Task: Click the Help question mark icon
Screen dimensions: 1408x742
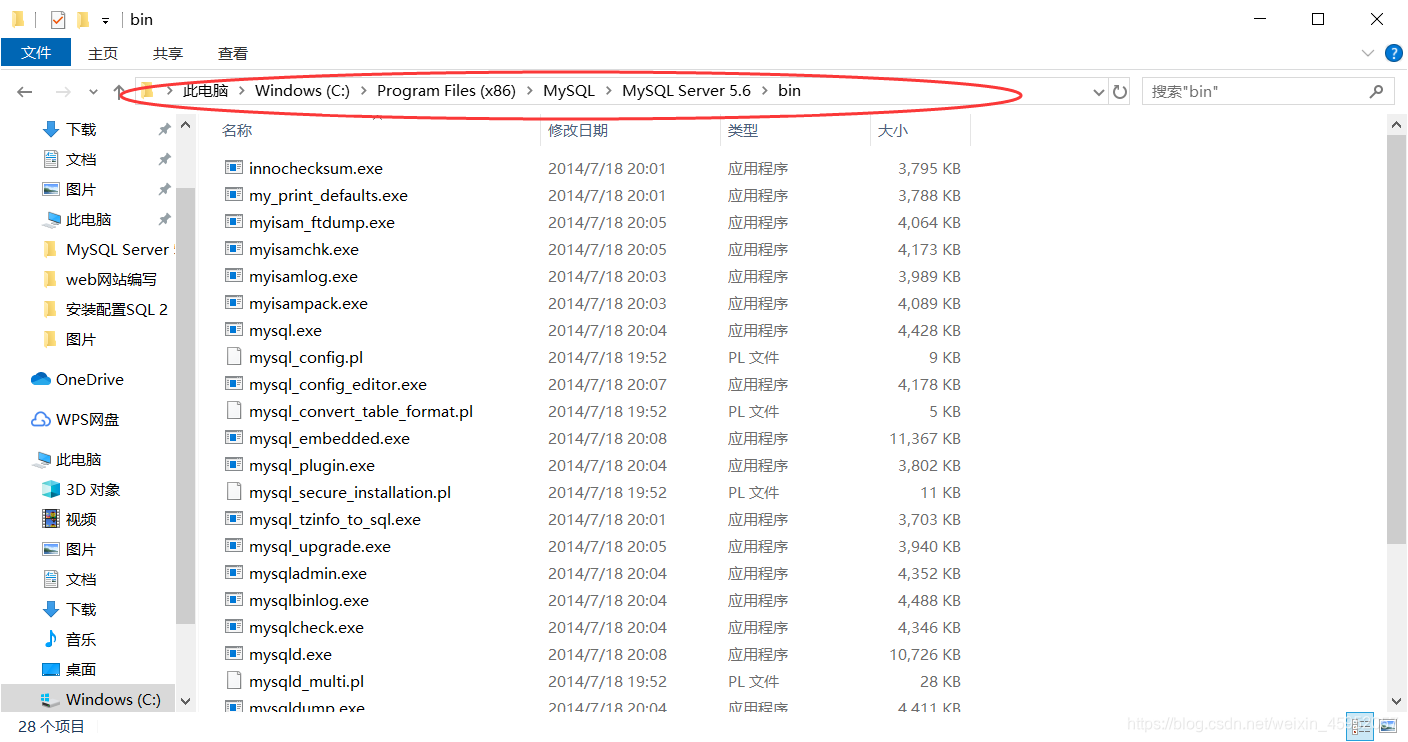Action: [1393, 53]
